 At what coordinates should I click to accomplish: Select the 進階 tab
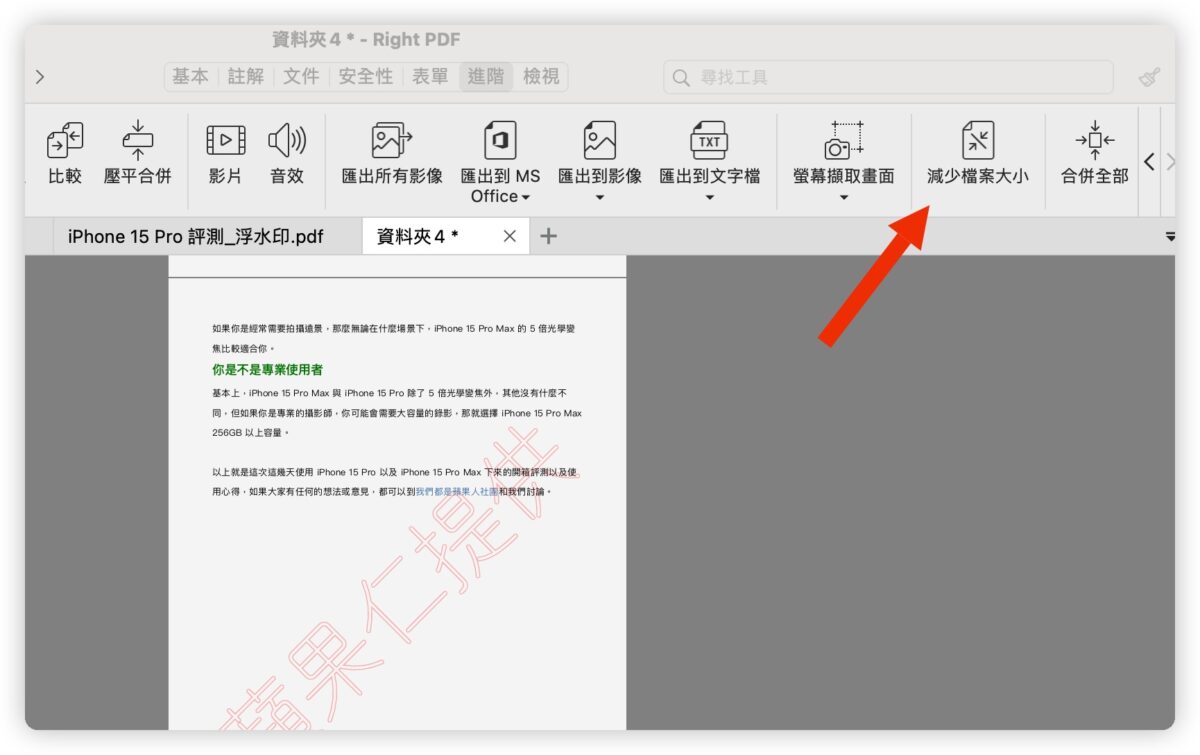pyautogui.click(x=486, y=77)
